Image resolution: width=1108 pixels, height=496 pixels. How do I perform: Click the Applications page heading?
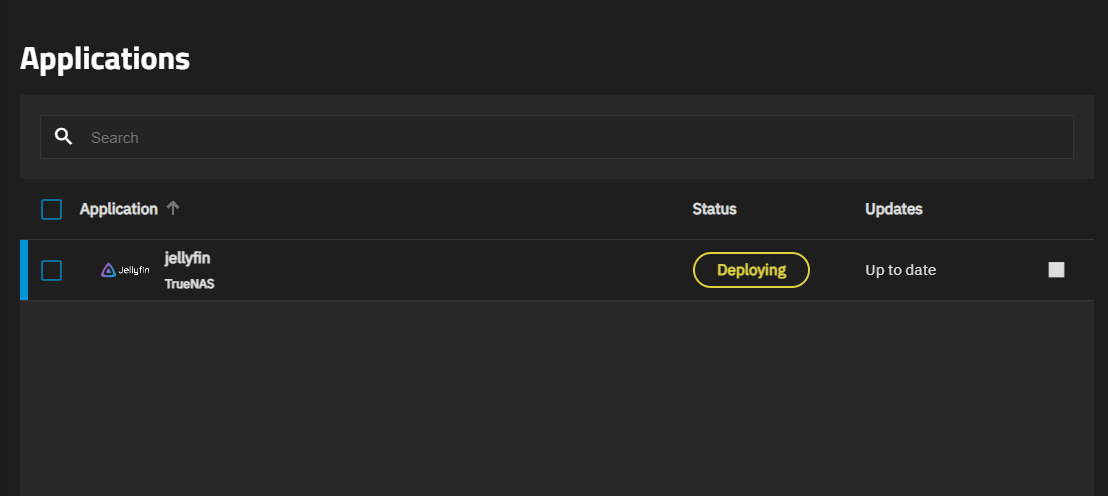(x=105, y=58)
